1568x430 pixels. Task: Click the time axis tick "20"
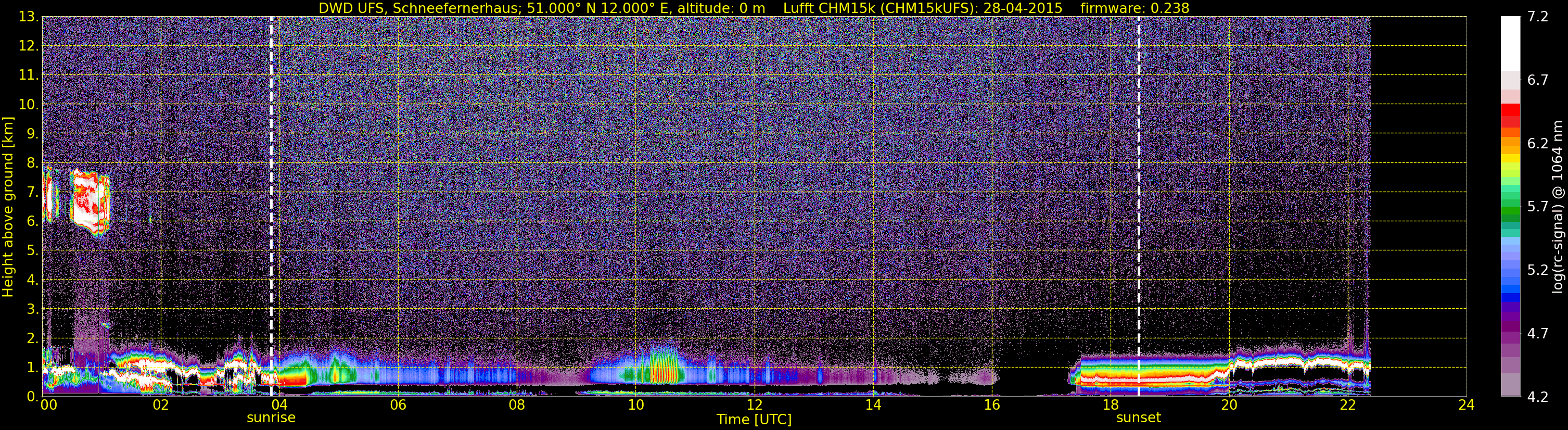click(x=1229, y=406)
